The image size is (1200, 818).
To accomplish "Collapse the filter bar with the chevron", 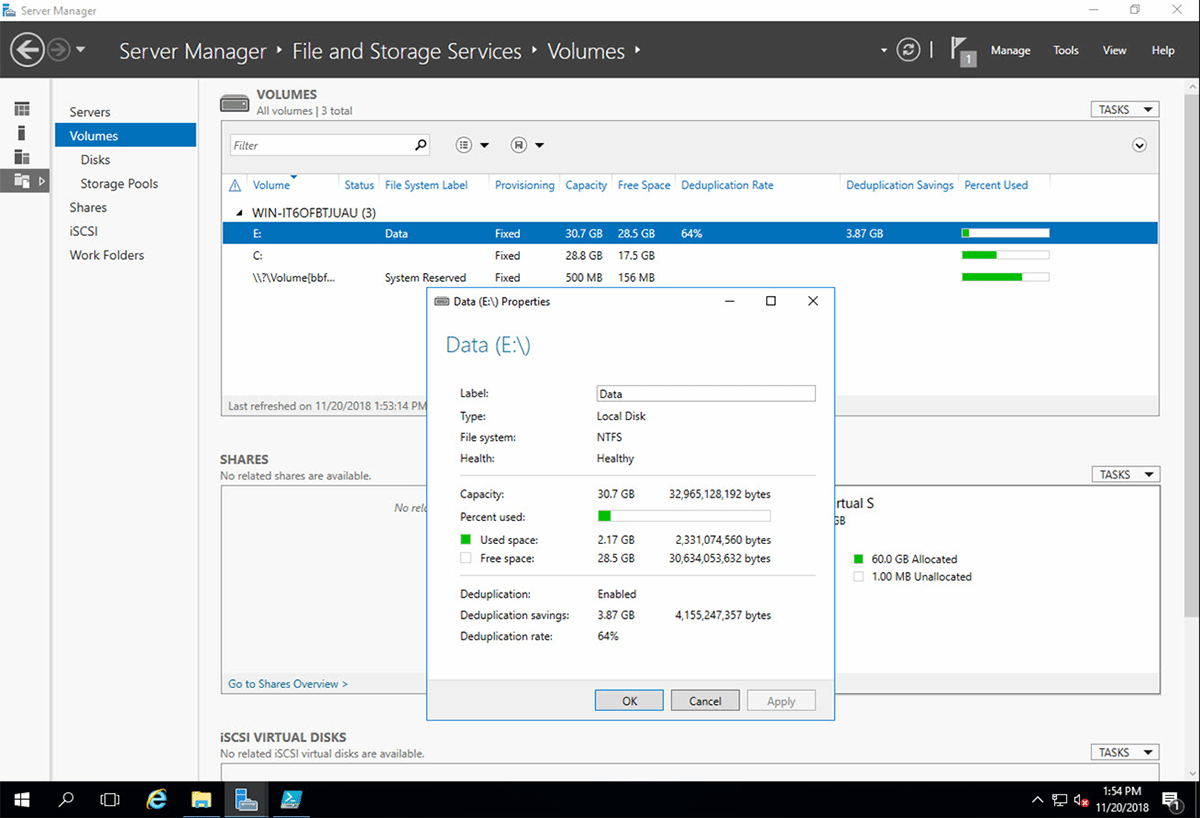I will [x=1139, y=144].
